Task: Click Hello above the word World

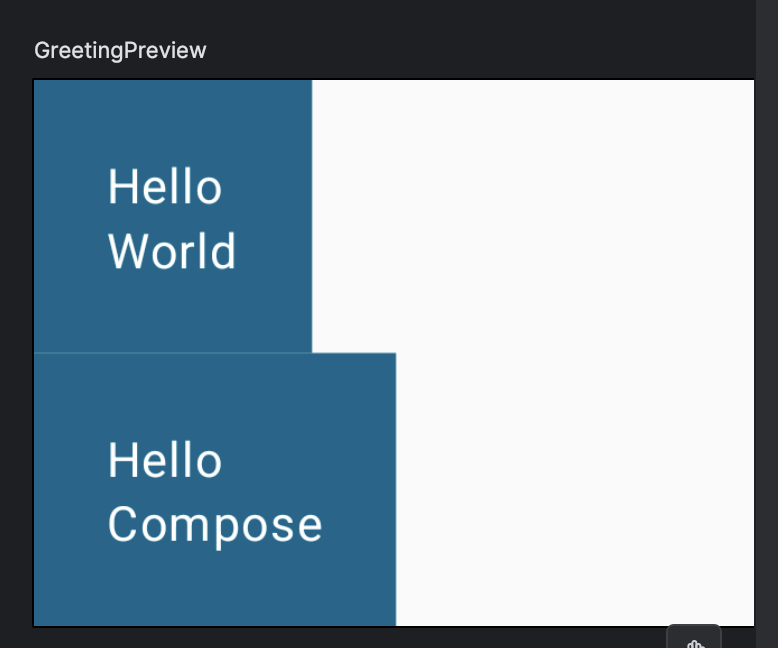Action: coord(165,186)
